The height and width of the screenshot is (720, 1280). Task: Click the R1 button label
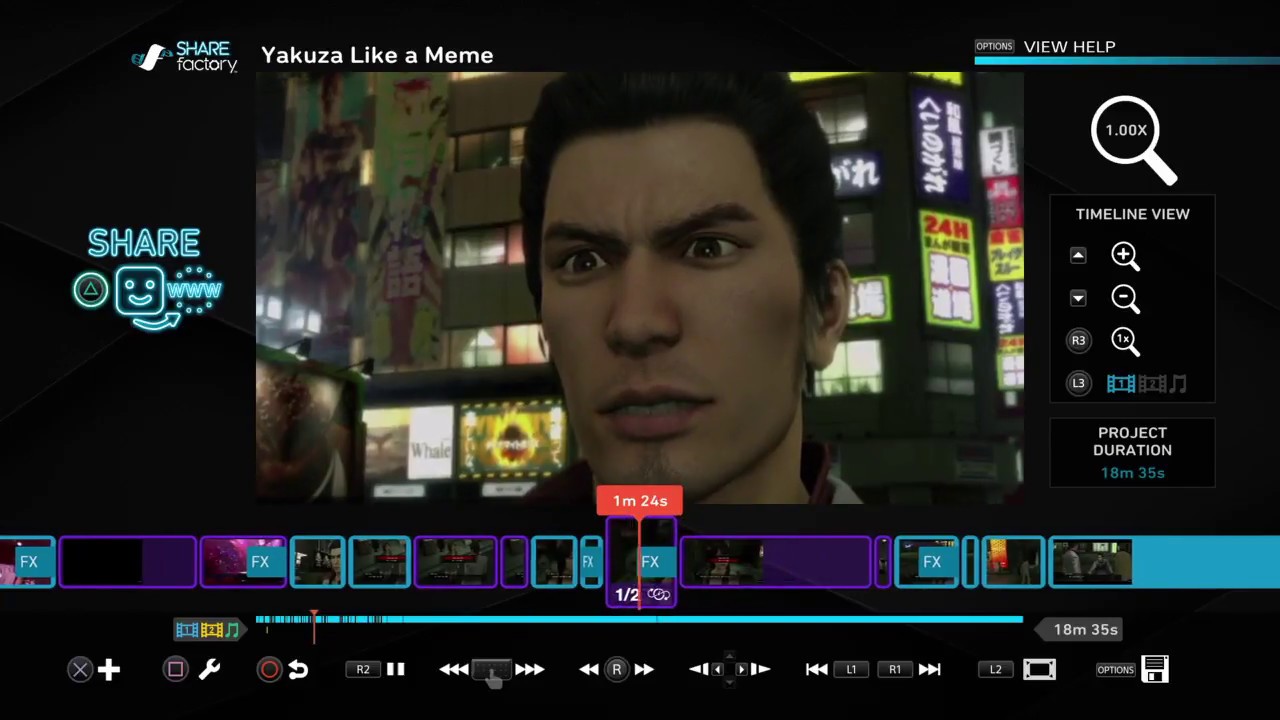click(x=895, y=670)
